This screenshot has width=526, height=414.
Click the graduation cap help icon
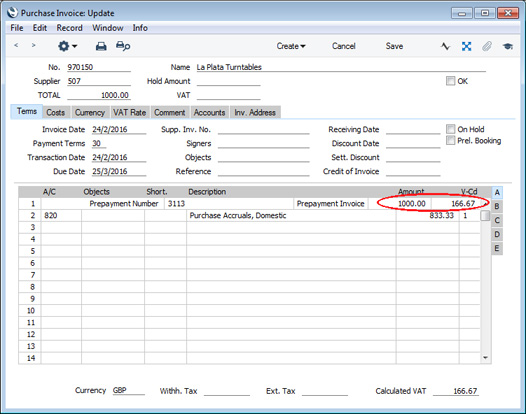(508, 46)
